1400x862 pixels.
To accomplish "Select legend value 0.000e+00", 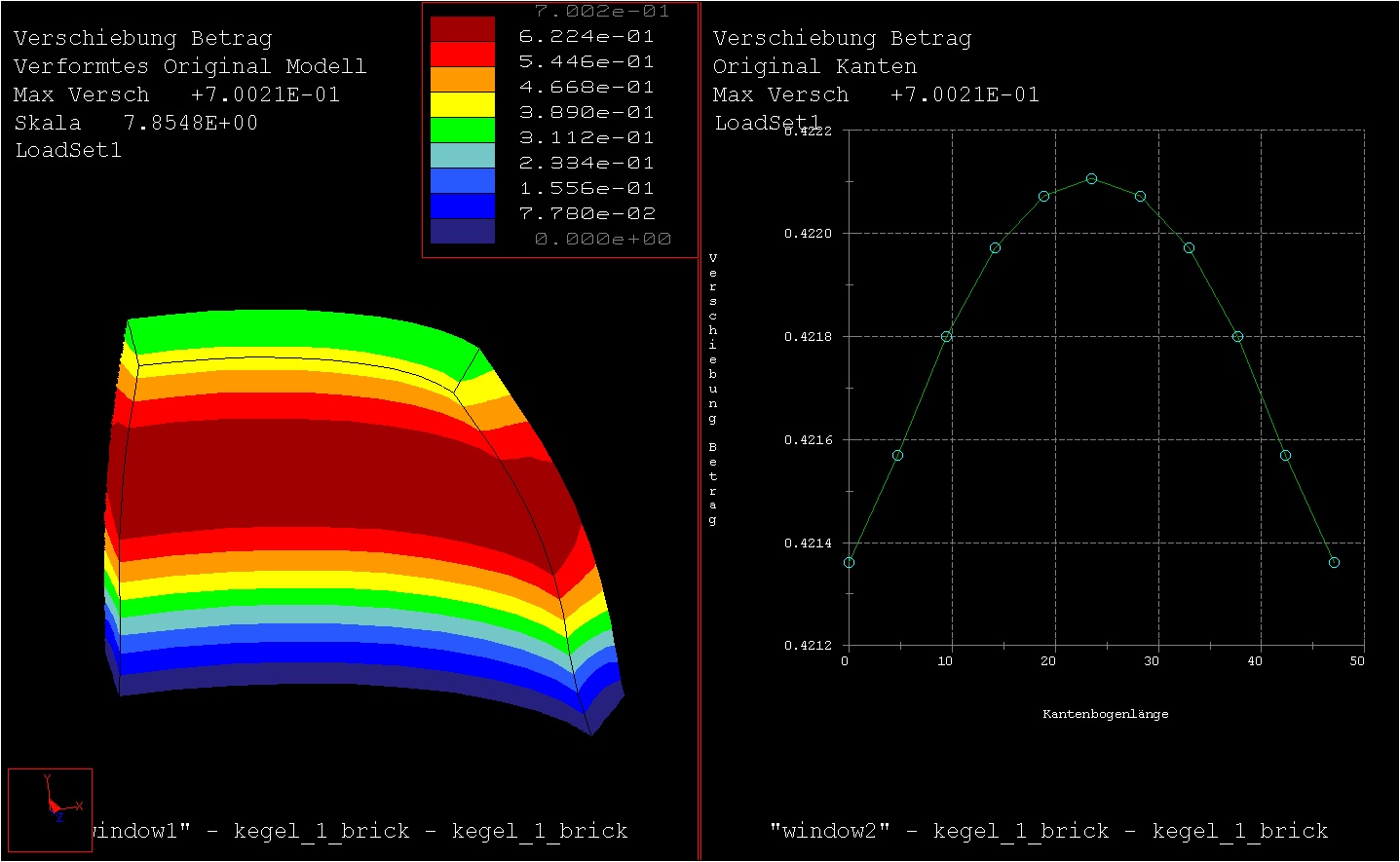I will [x=602, y=239].
